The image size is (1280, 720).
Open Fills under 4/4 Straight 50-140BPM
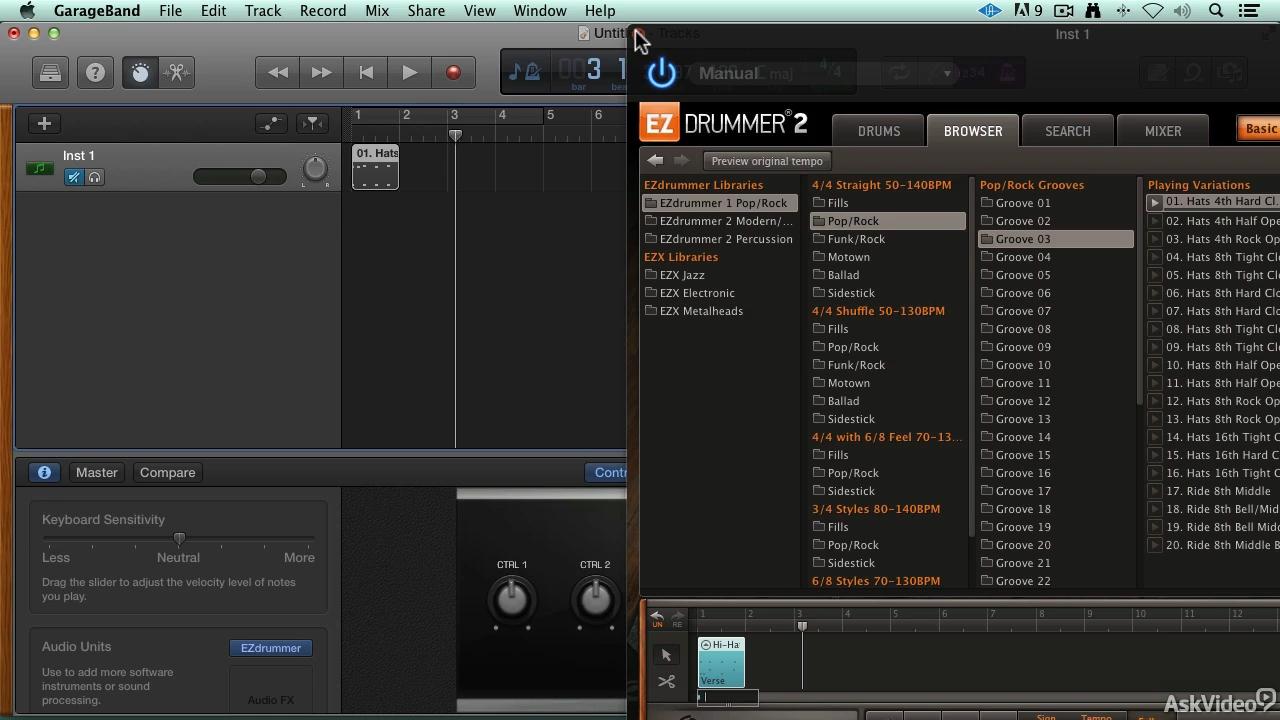tap(831, 203)
